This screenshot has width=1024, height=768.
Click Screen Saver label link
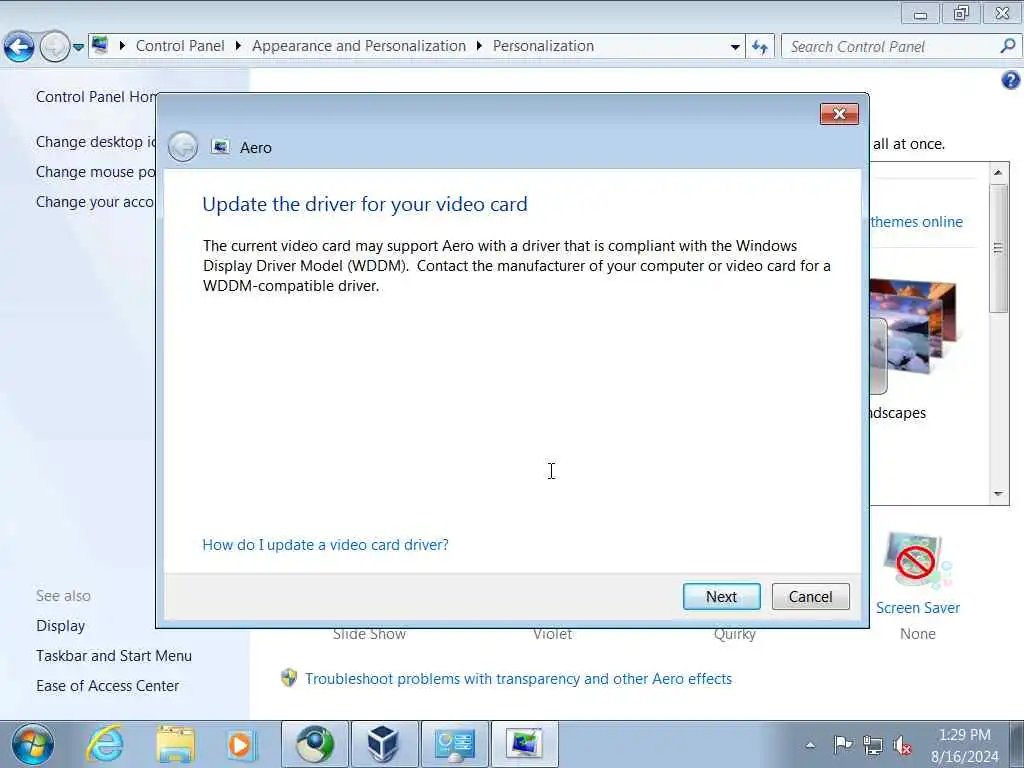(918, 608)
